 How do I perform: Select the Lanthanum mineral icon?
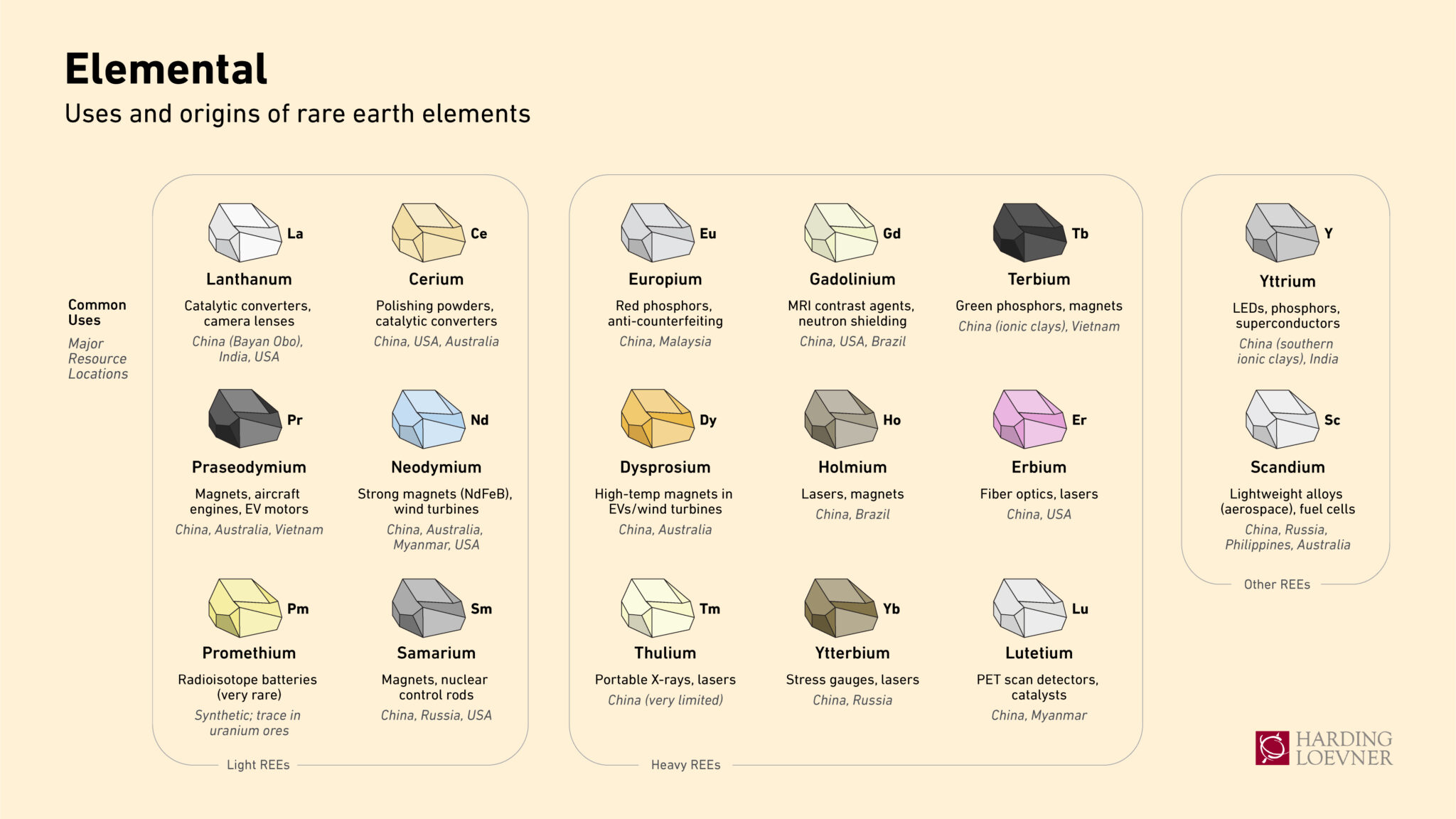pyautogui.click(x=245, y=230)
